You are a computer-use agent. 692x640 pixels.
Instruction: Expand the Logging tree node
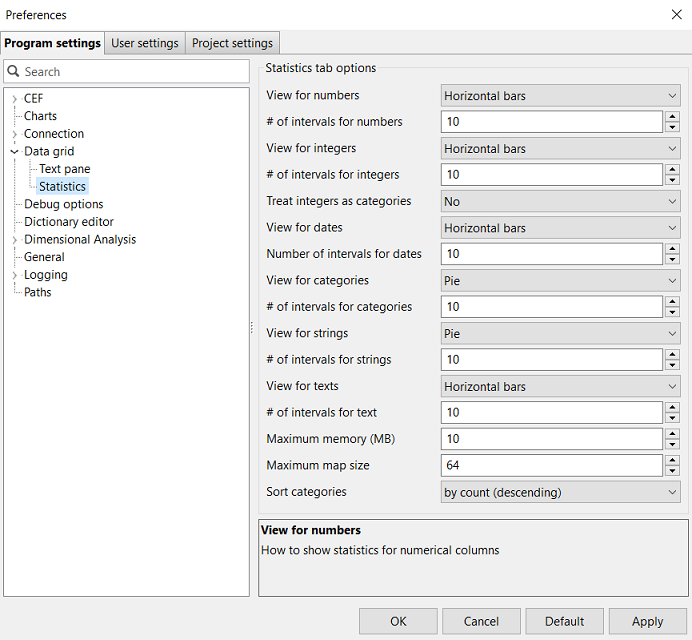[15, 275]
